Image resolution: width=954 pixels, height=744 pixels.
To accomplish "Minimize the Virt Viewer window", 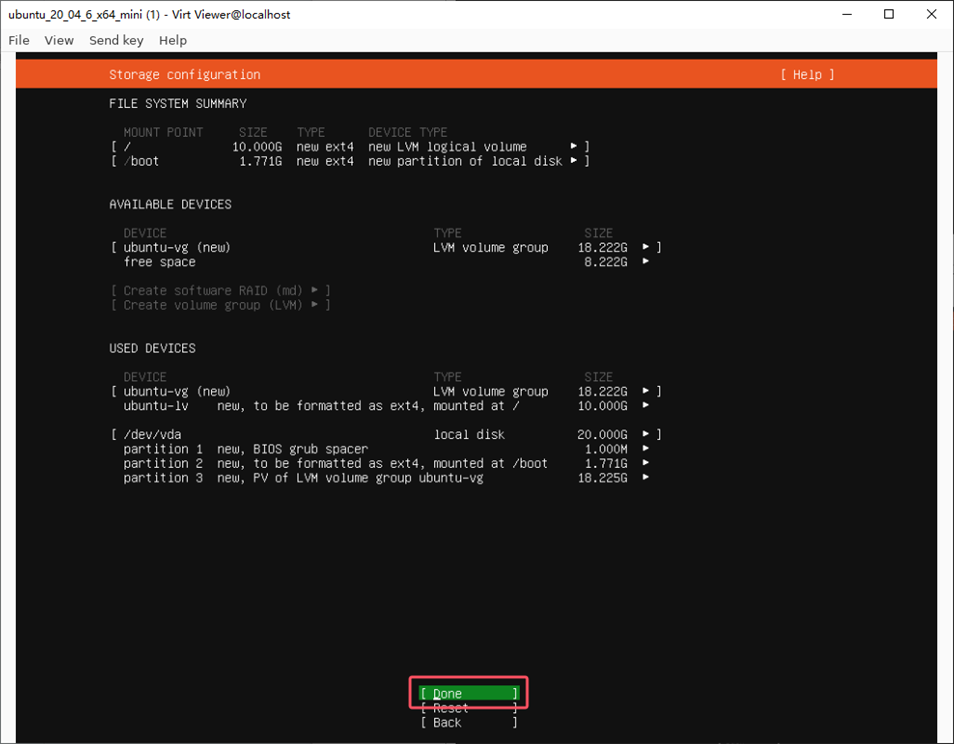I will (x=846, y=14).
